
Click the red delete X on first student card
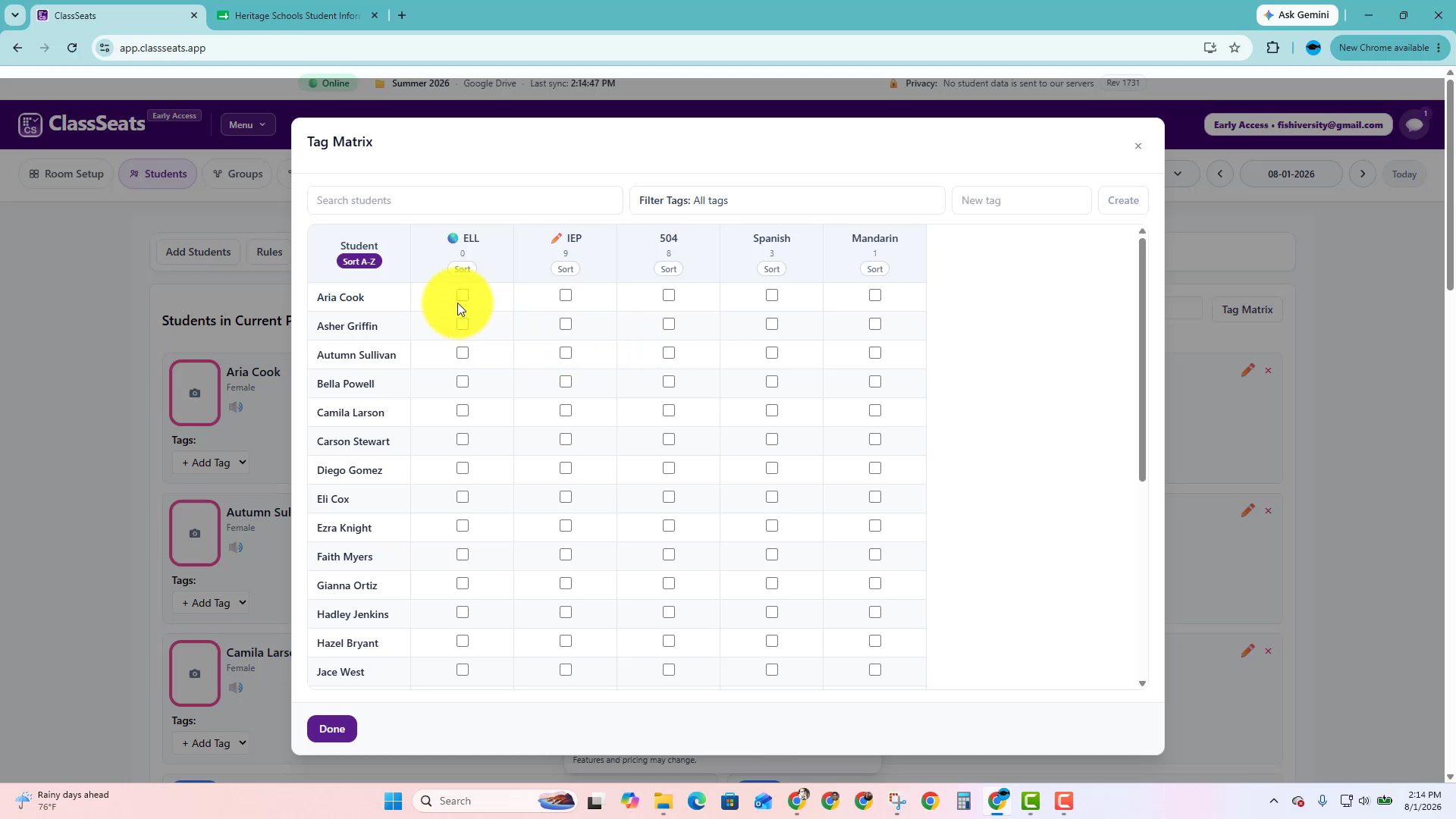pos(1268,371)
